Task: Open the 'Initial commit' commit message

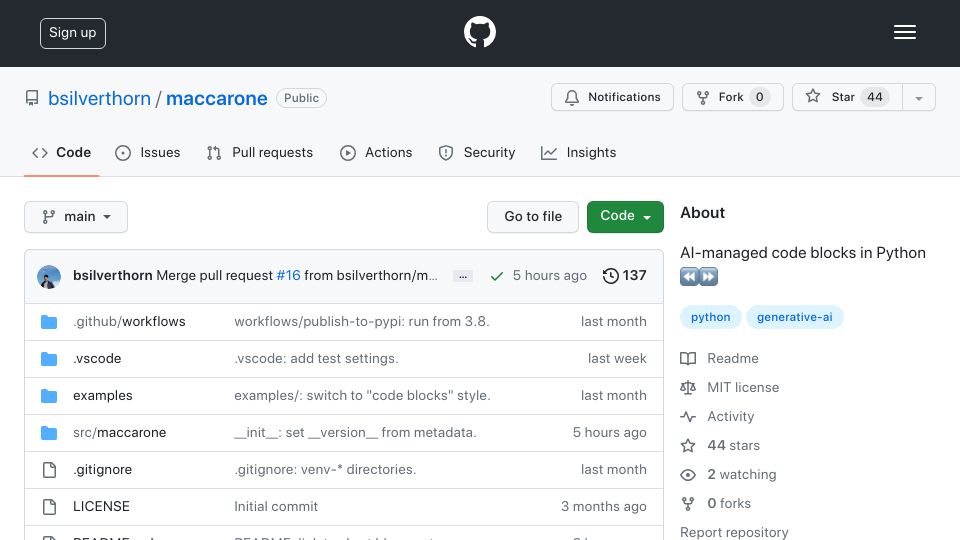Action: (x=276, y=507)
